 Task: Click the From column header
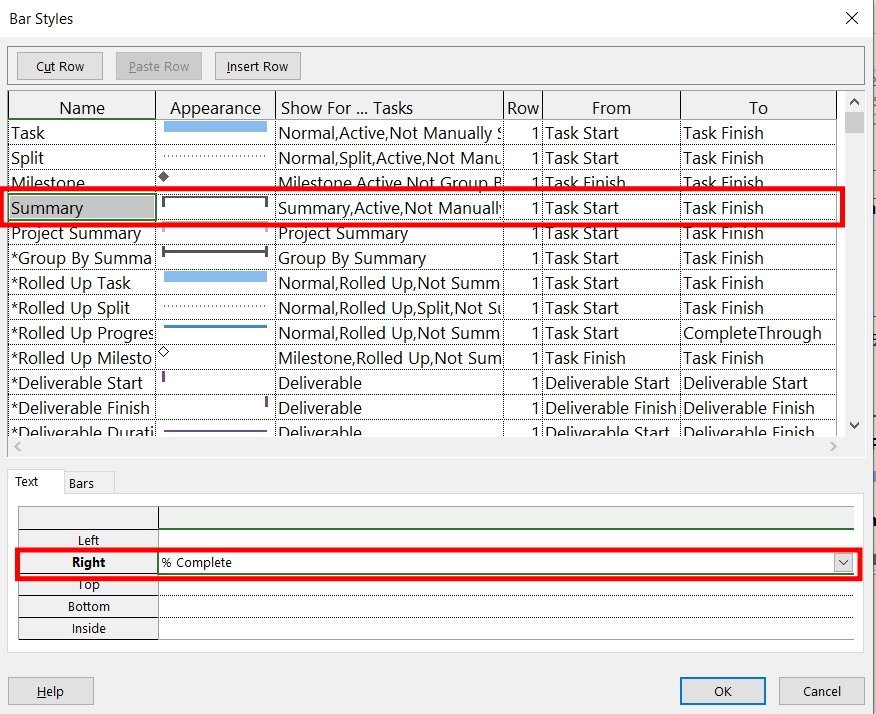611,107
